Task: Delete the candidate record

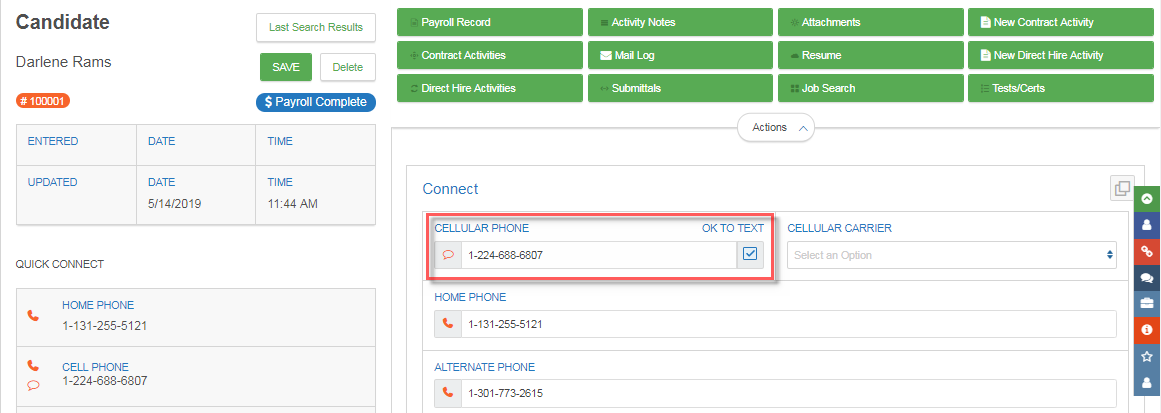Action: click(348, 67)
